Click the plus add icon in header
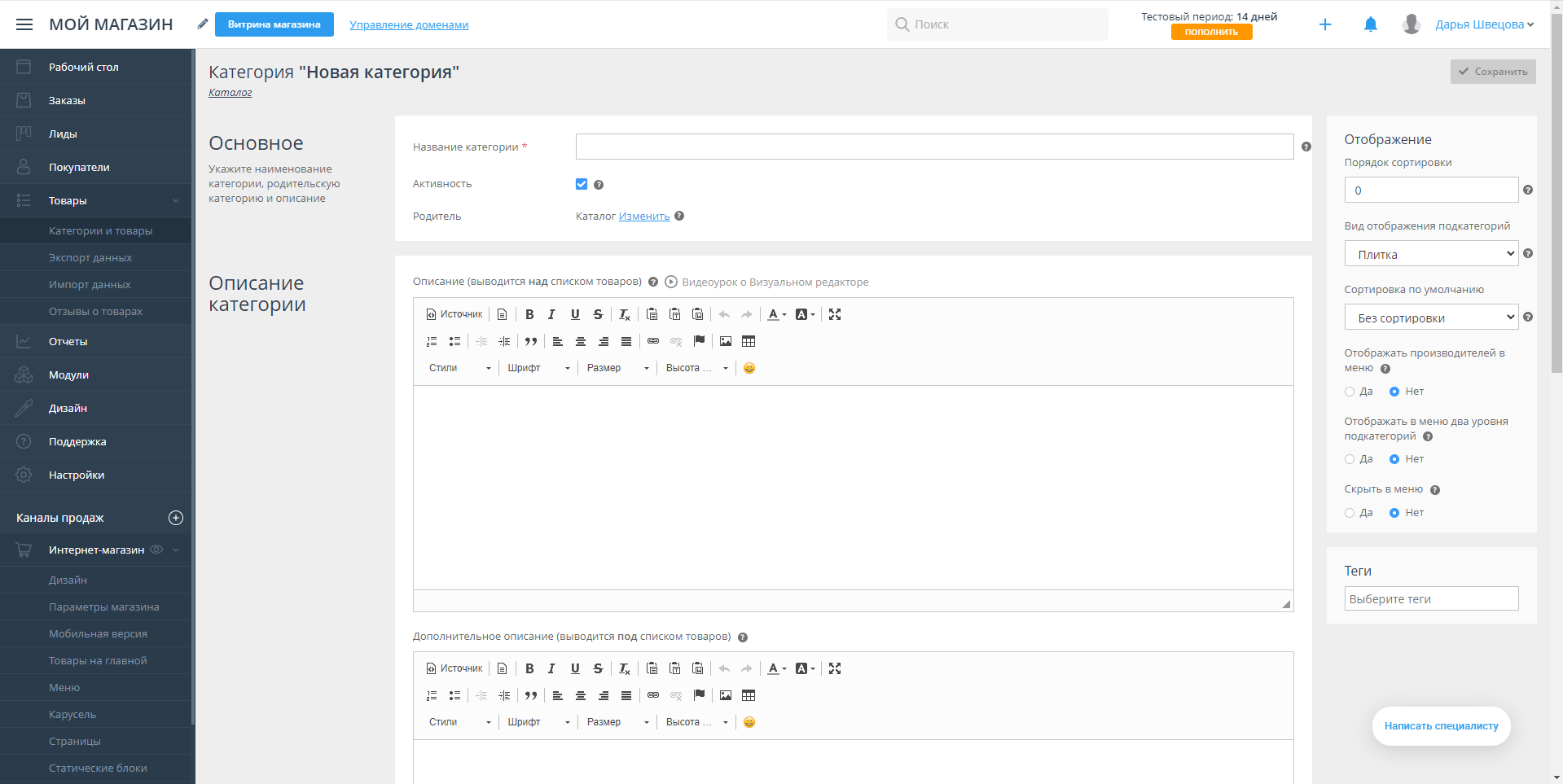This screenshot has width=1563, height=784. [x=1325, y=24]
